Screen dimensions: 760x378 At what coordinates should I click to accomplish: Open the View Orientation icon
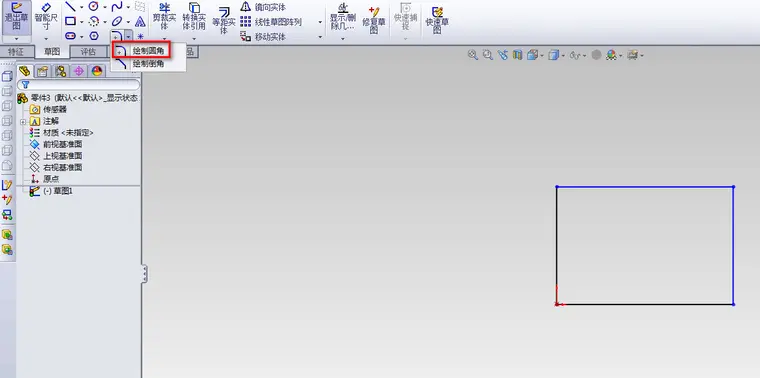[x=532, y=55]
